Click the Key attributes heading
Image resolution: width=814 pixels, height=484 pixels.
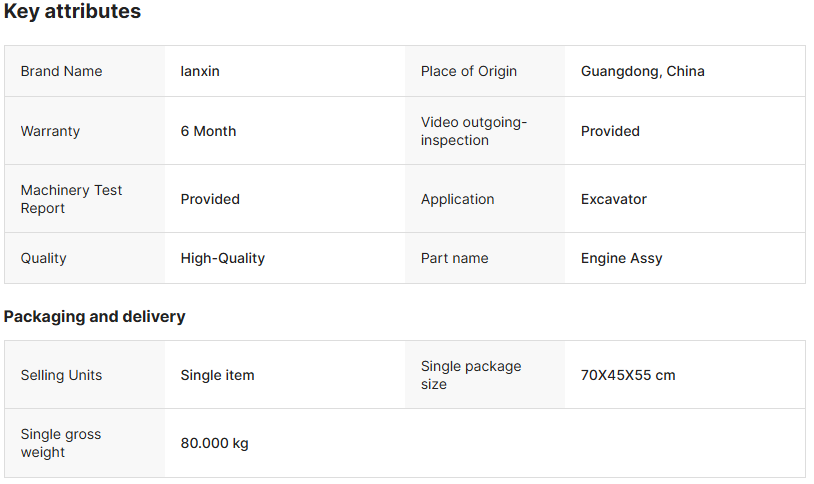pos(72,12)
